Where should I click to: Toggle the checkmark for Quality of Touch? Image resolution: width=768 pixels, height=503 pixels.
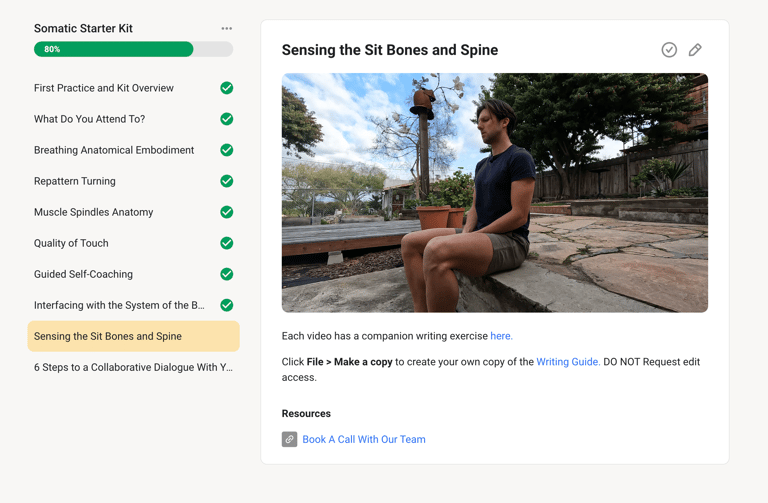coord(226,243)
